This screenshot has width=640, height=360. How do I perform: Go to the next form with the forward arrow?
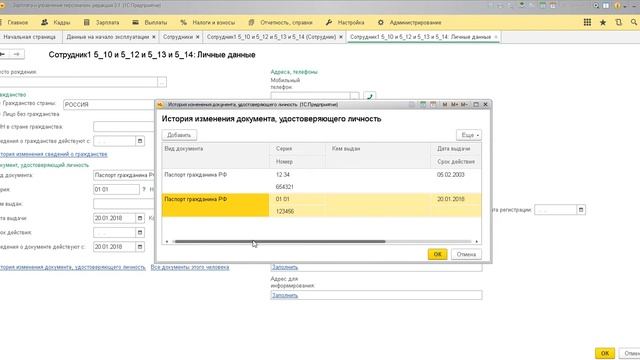point(17,54)
